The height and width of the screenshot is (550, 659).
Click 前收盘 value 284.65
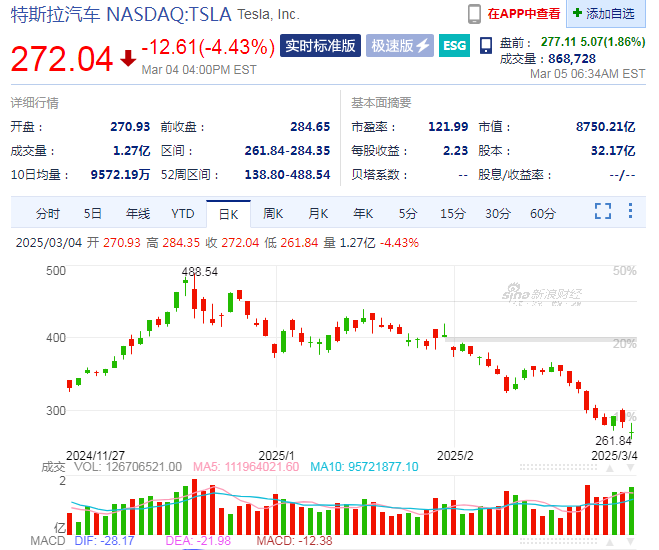310,126
